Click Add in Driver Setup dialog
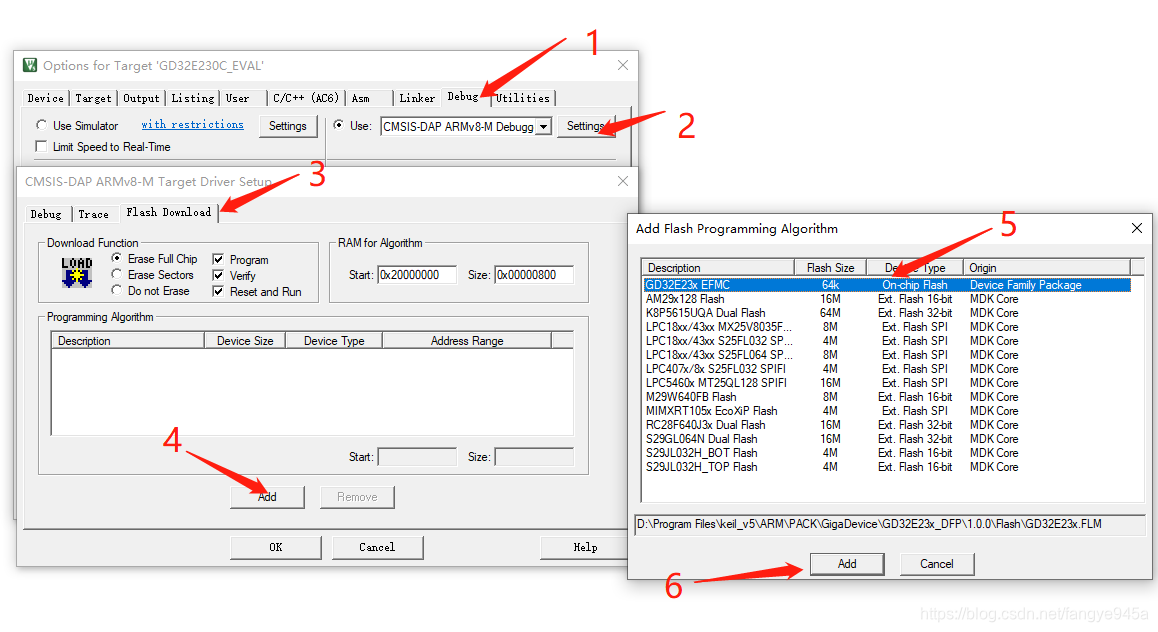The image size is (1158, 632). point(267,497)
